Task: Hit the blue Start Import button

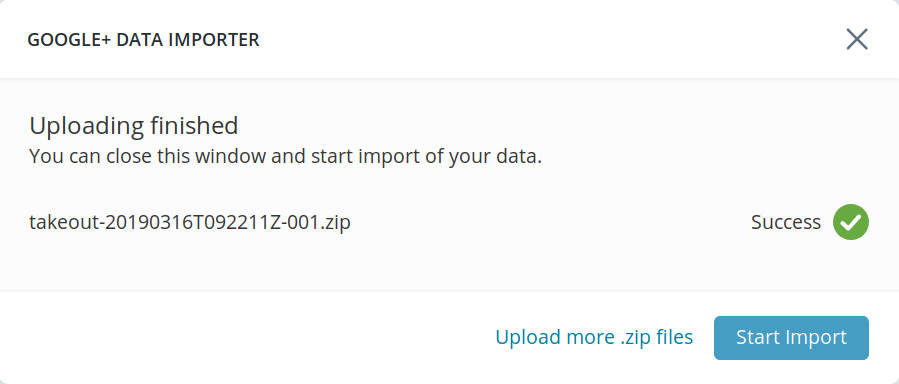Action: [791, 338]
